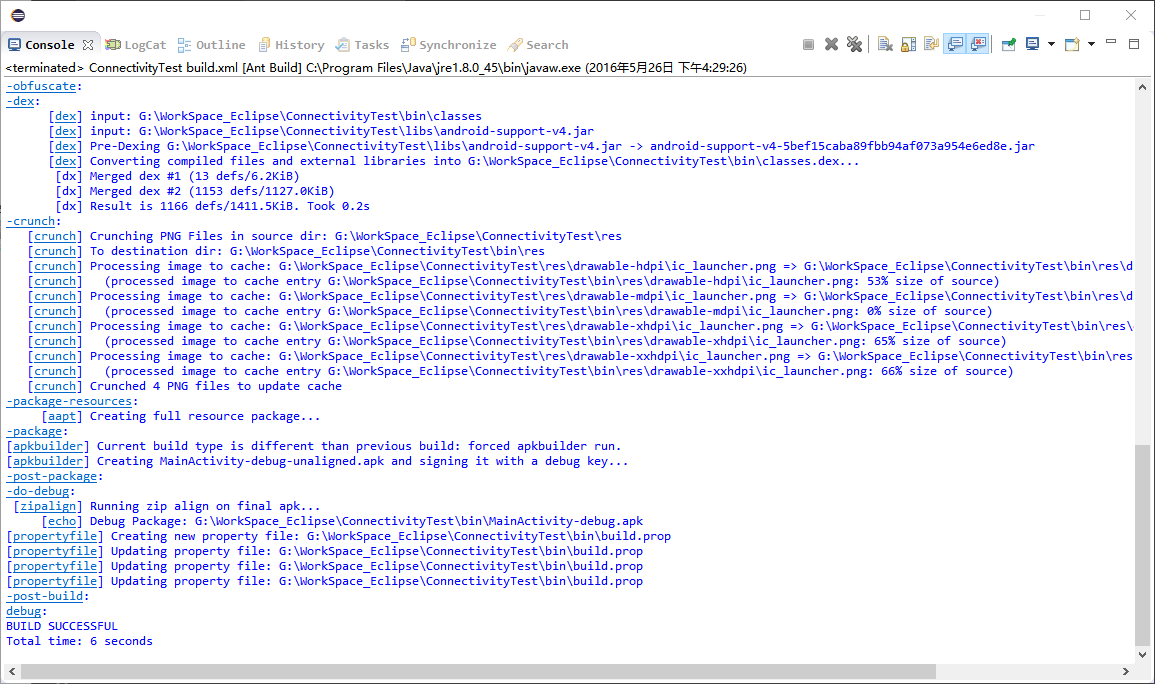Click the [zipalign] task link

tap(48, 506)
